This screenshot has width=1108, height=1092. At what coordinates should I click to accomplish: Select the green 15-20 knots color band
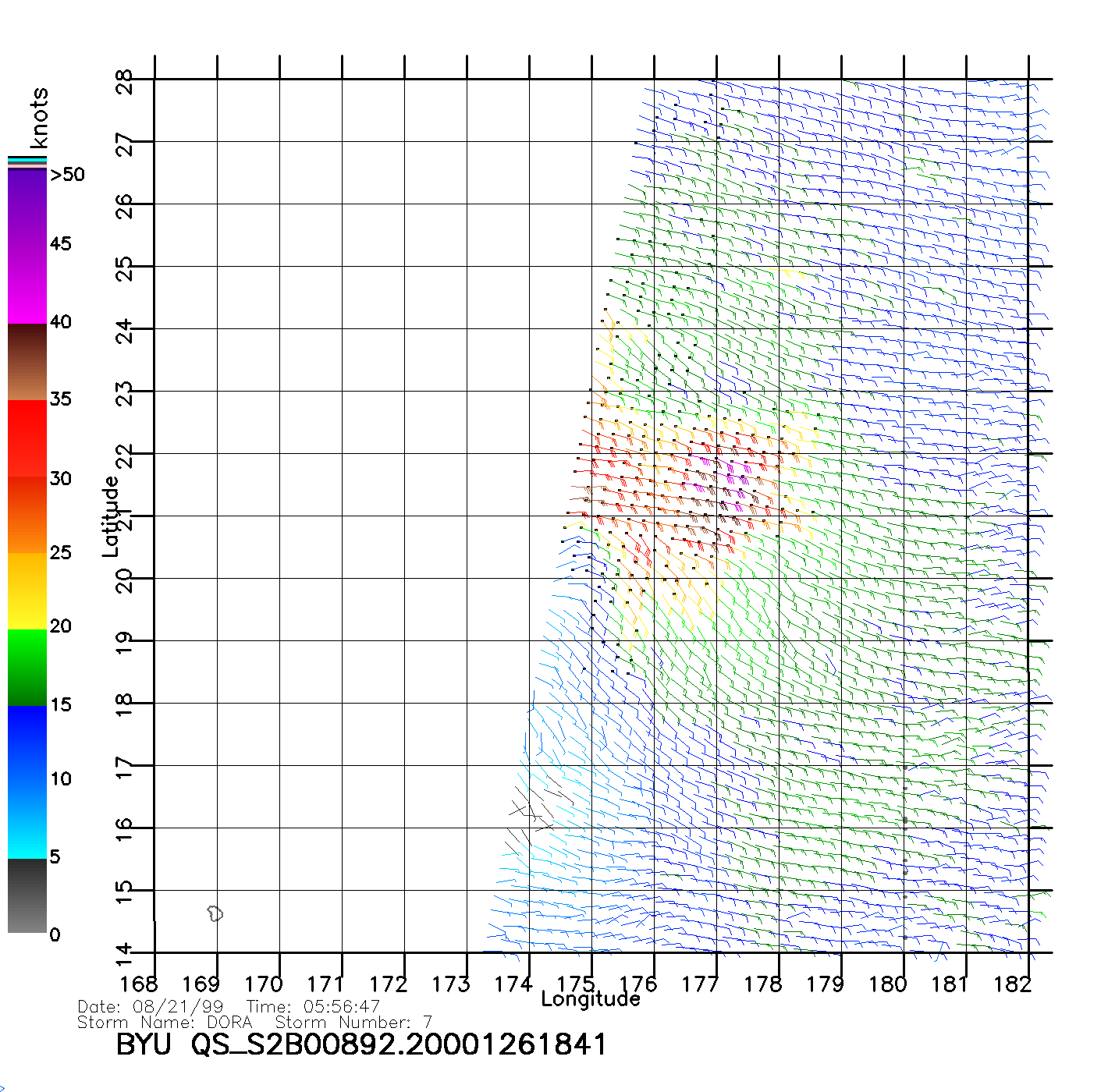pos(27,667)
